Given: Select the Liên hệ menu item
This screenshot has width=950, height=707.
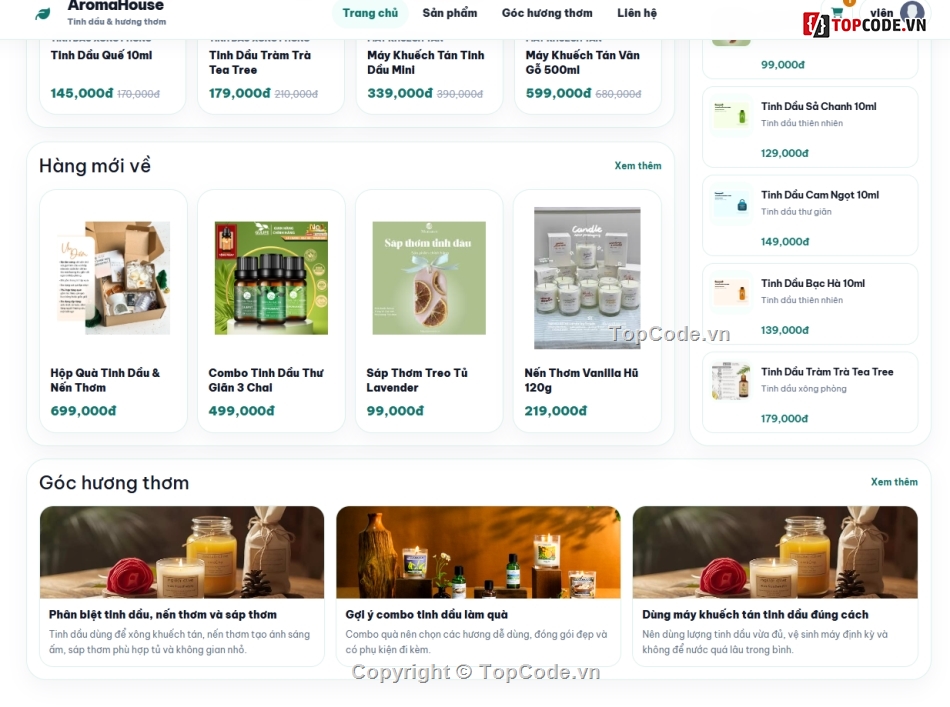Looking at the screenshot, I should coord(637,13).
